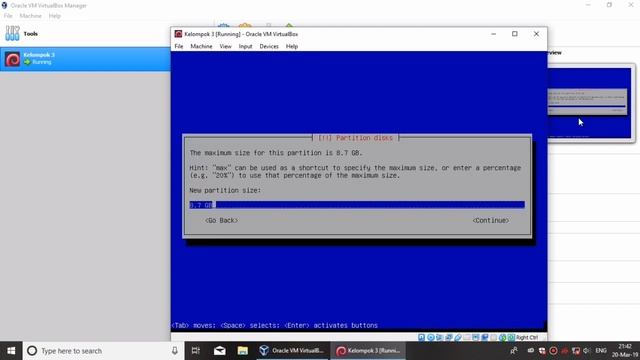The width and height of the screenshot is (640, 360).
Task: Click the Debian swirl icon of Kelompok 3
Action: tap(13, 59)
